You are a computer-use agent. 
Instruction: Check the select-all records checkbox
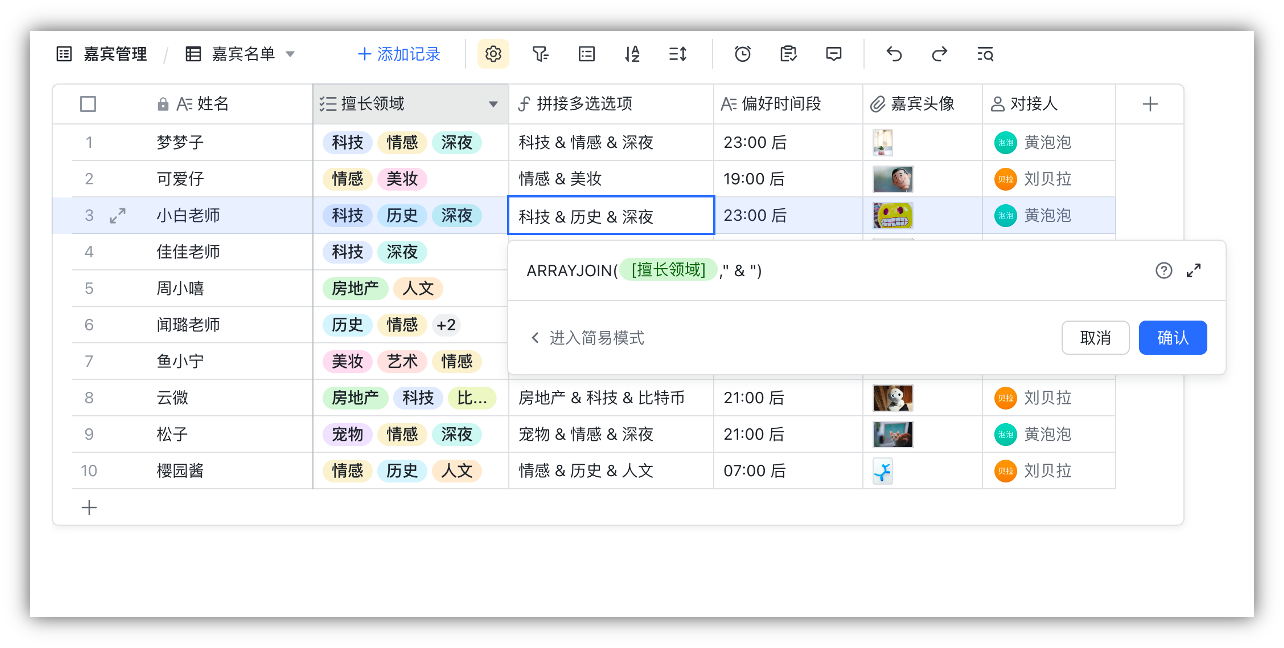click(x=88, y=103)
